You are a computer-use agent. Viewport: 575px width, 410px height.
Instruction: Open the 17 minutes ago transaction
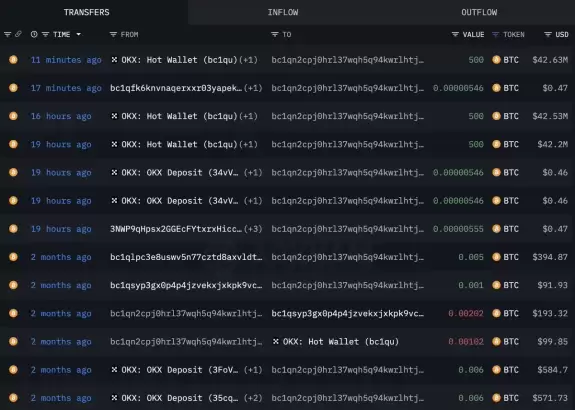66,88
